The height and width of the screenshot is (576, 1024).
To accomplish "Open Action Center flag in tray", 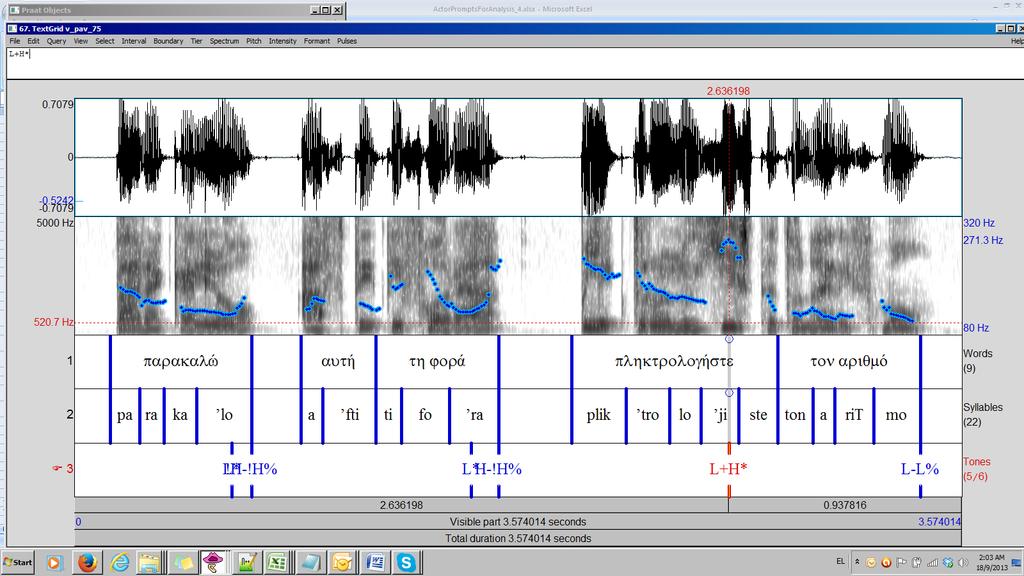I will pos(901,562).
